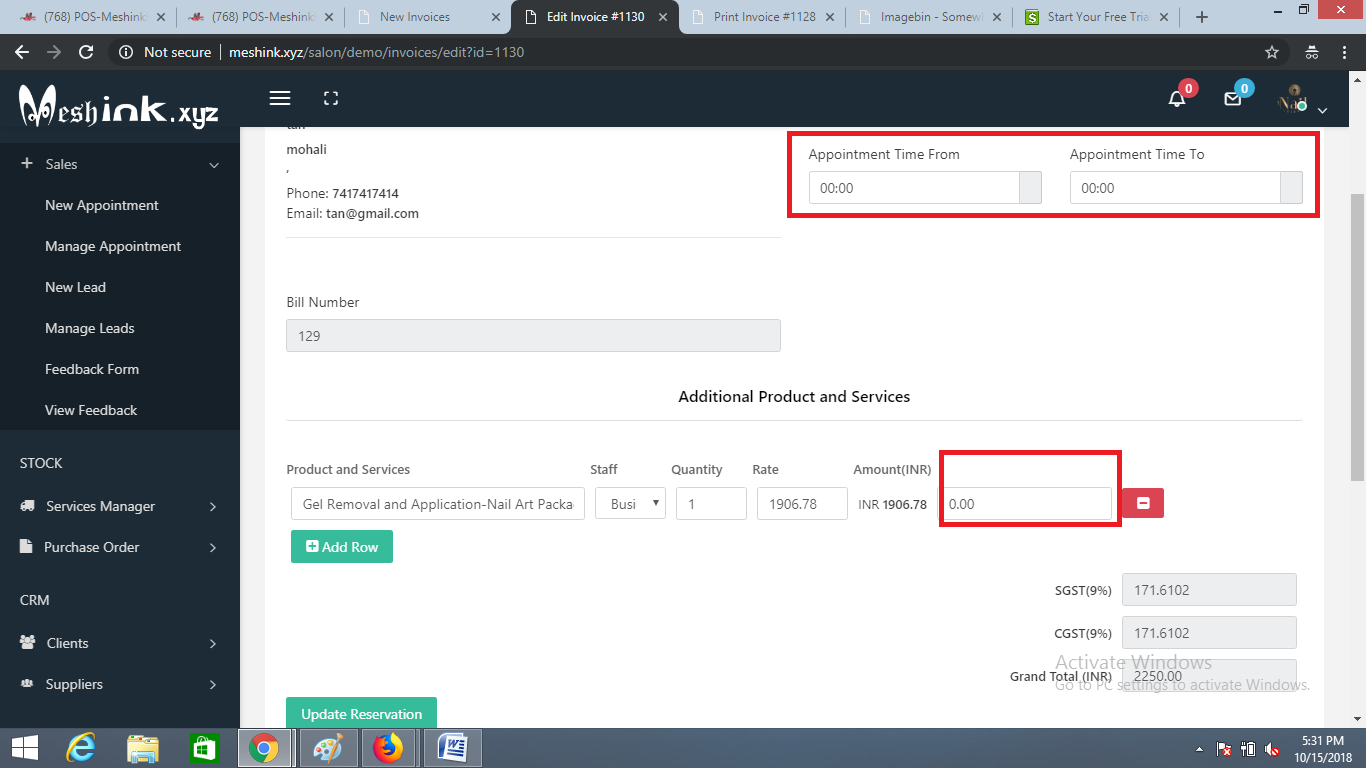Enter fullscreen via expand icon
Image resolution: width=1366 pixels, height=768 pixels.
331,98
